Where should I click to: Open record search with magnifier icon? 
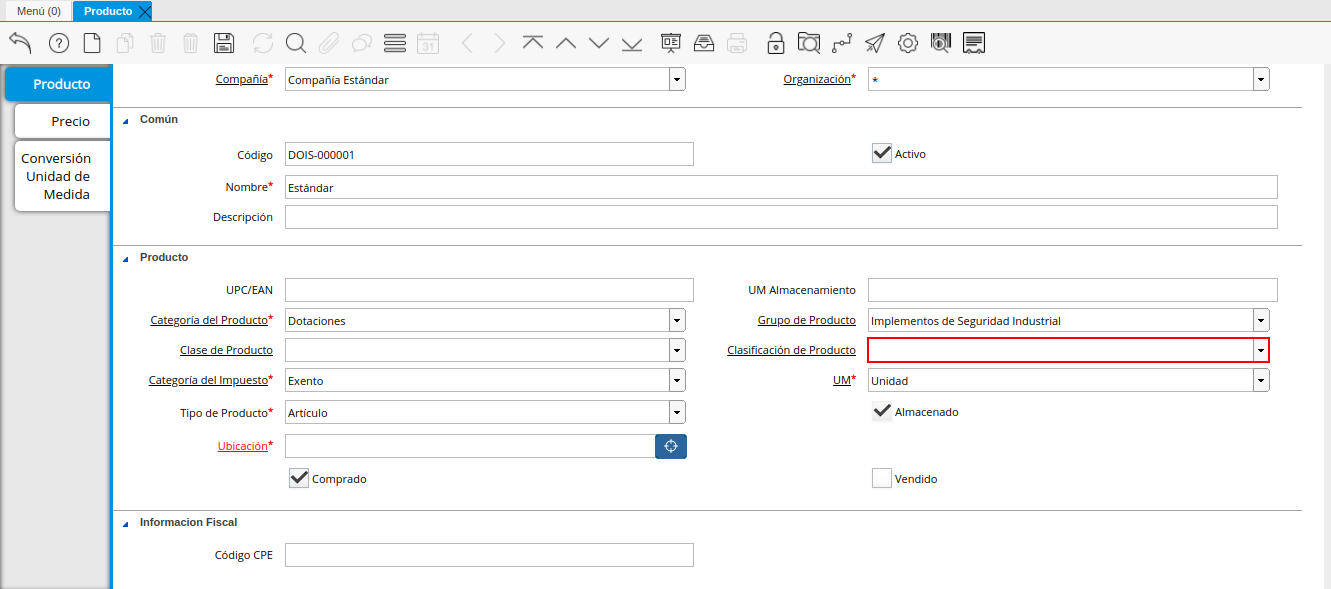(295, 43)
